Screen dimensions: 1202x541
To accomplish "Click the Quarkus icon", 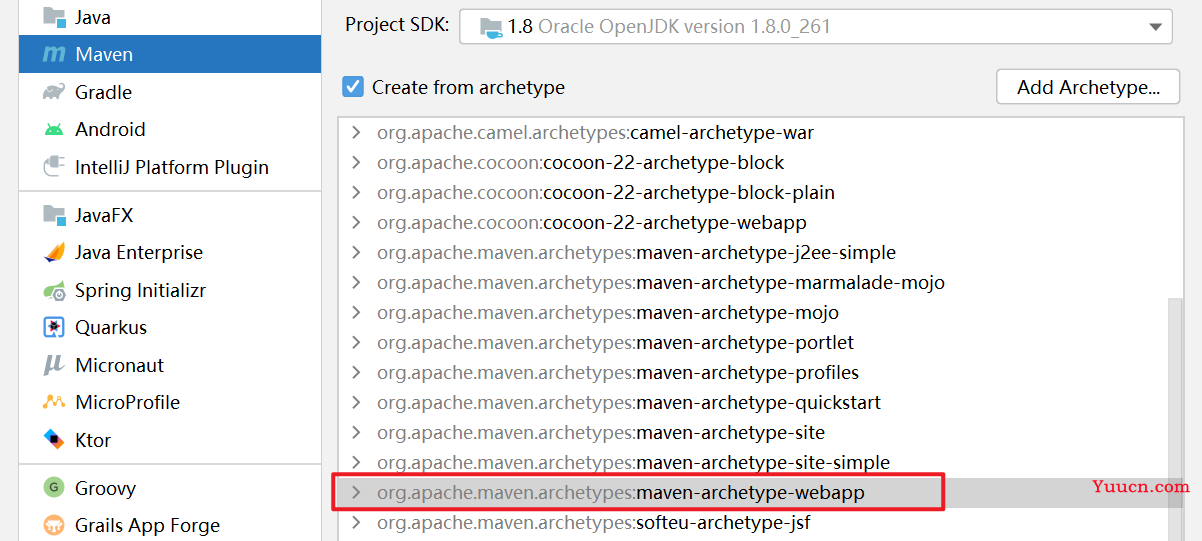I will coord(54,328).
